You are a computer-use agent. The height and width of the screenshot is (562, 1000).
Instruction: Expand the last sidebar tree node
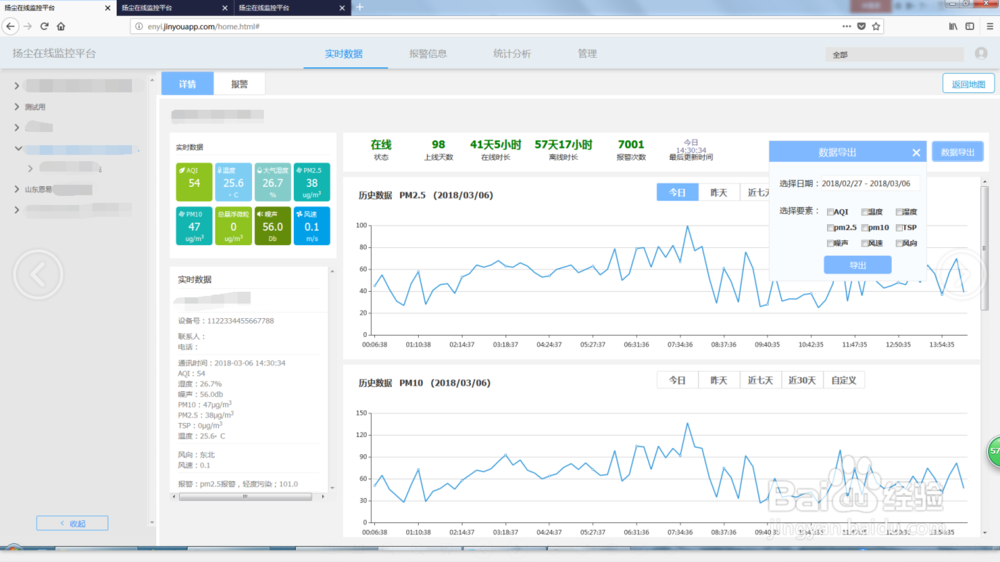tap(17, 209)
